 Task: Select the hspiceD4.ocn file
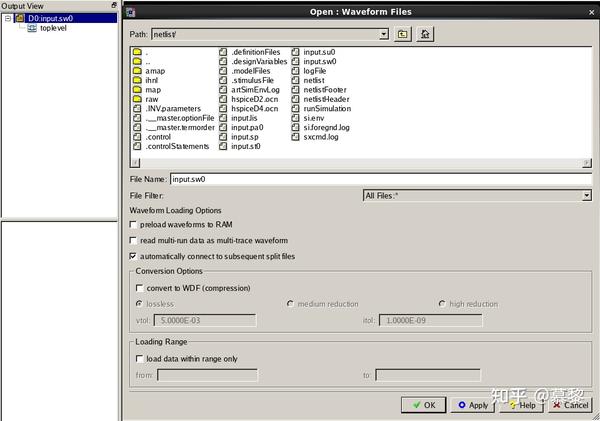[254, 108]
